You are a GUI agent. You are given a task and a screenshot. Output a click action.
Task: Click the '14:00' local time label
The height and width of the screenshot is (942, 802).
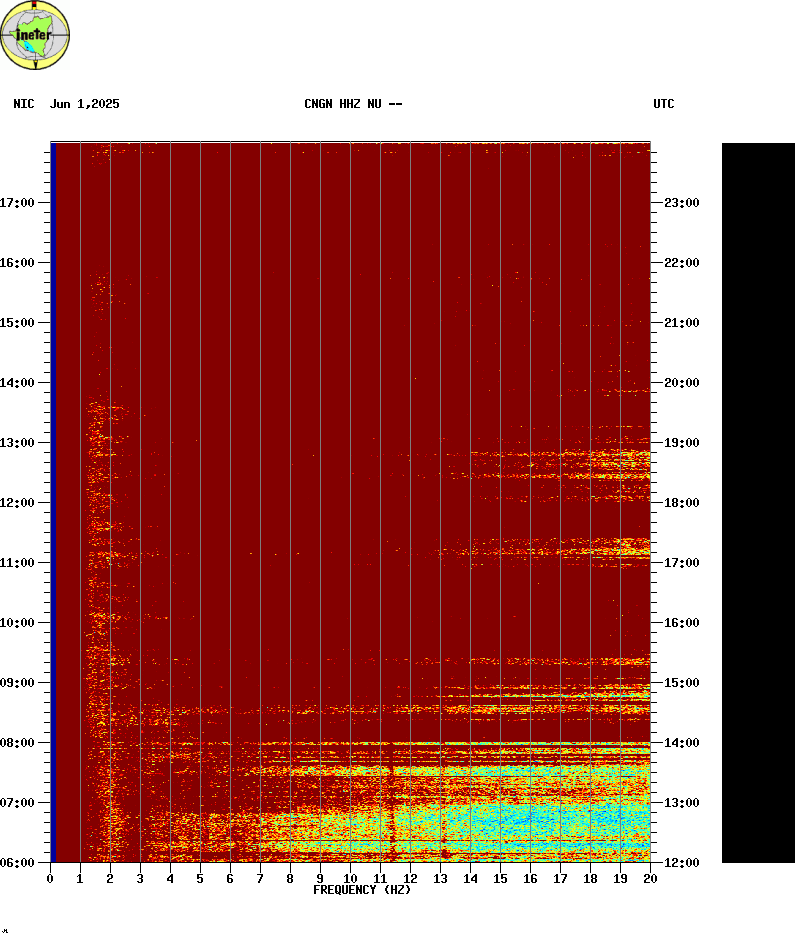pyautogui.click(x=17, y=383)
